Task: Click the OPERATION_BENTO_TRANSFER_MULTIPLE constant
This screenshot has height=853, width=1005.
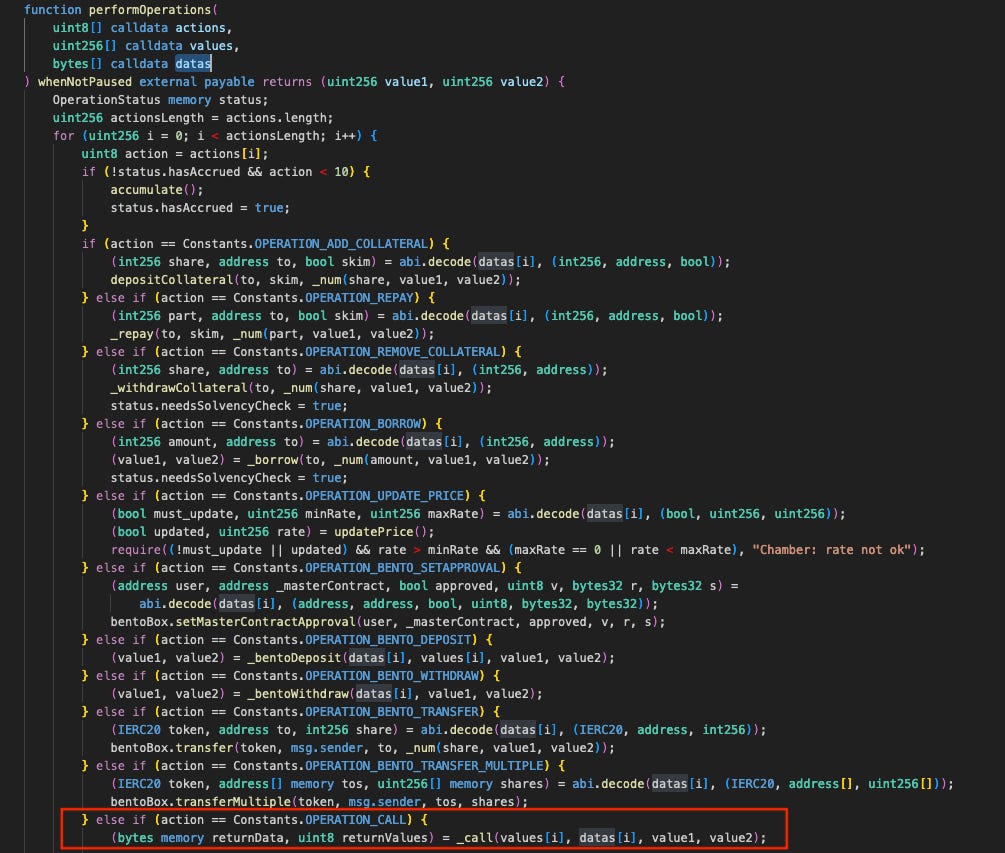Action: (424, 765)
